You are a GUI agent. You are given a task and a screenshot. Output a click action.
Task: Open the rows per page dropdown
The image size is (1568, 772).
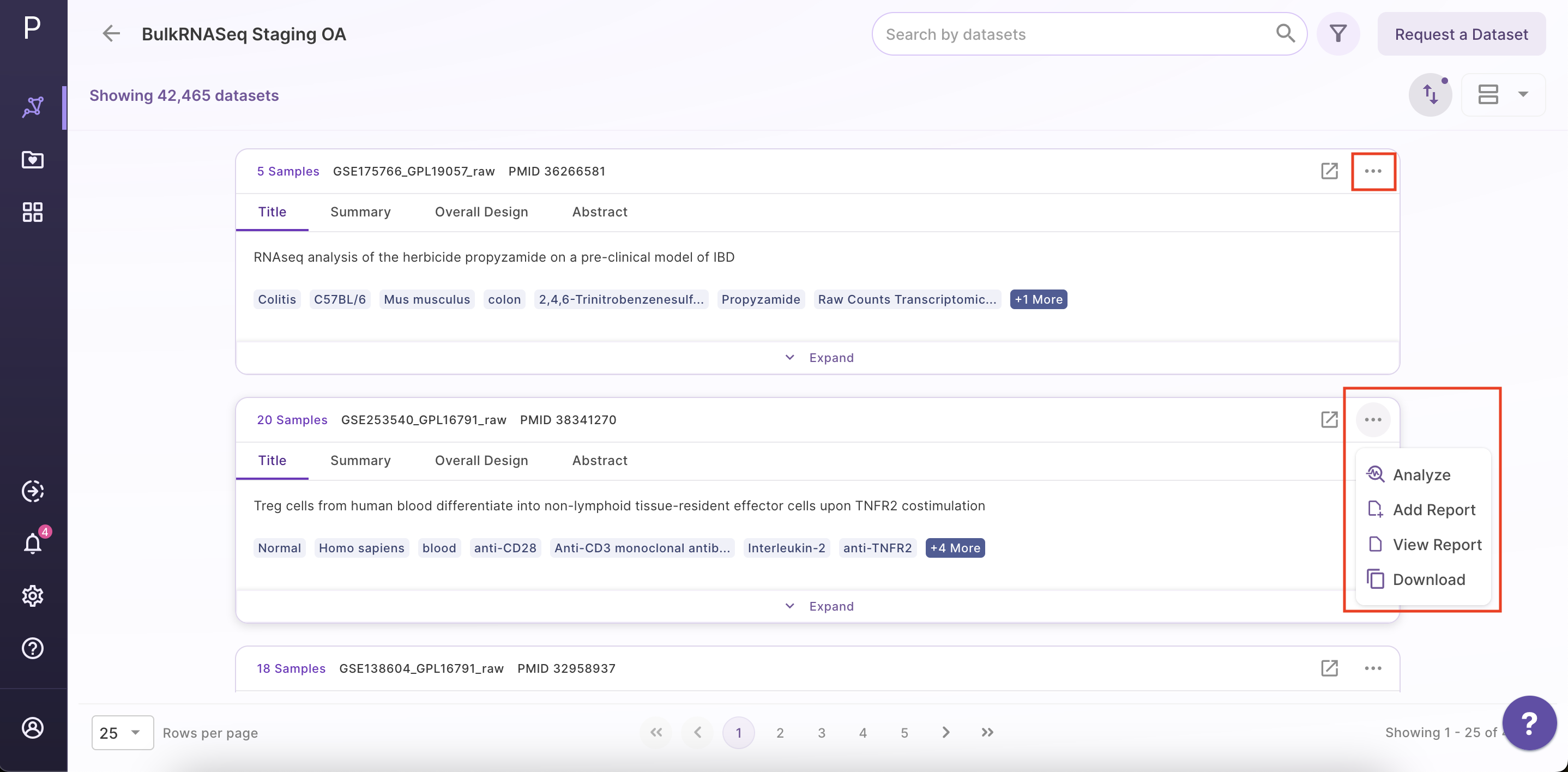pos(122,732)
